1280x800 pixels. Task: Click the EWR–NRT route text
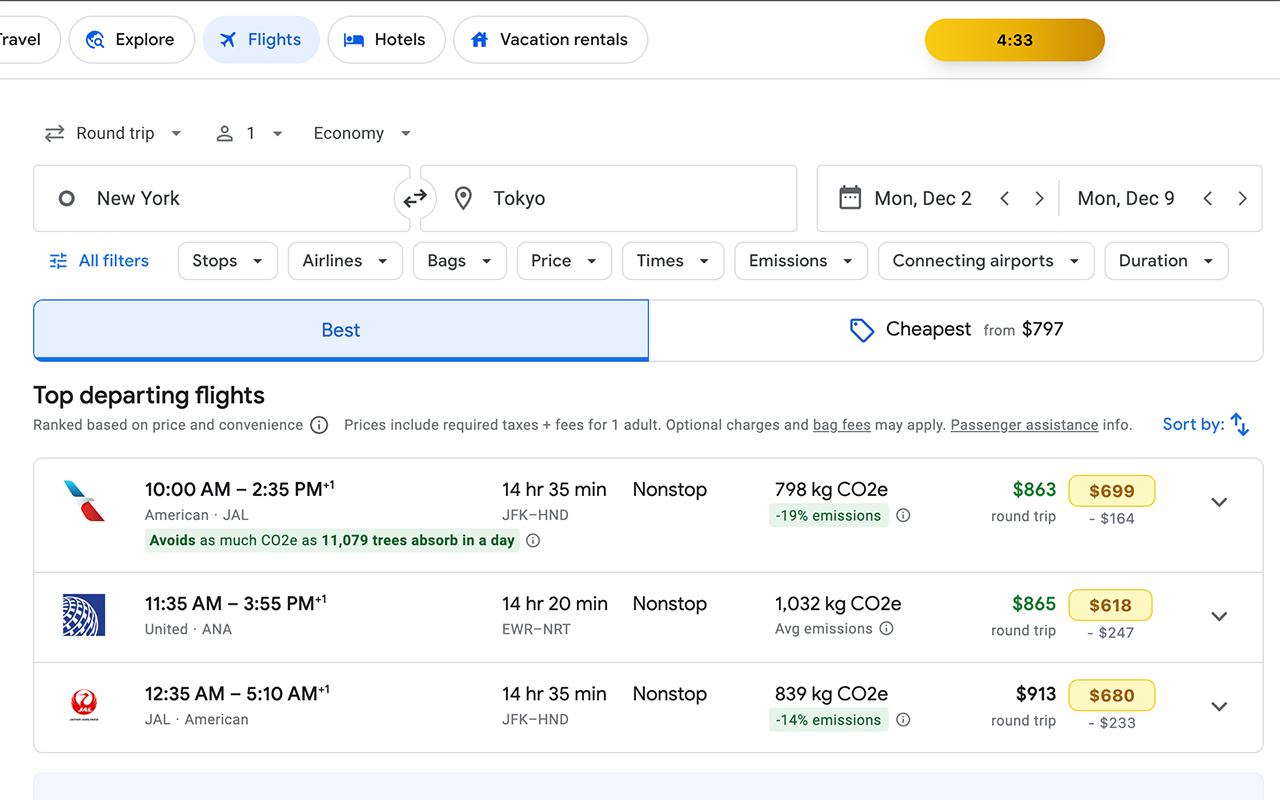(x=535, y=630)
